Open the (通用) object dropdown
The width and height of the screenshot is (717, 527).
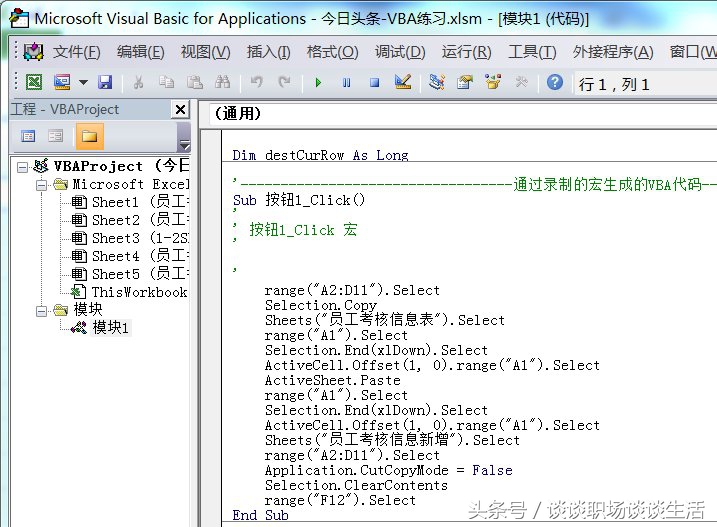[x=463, y=113]
